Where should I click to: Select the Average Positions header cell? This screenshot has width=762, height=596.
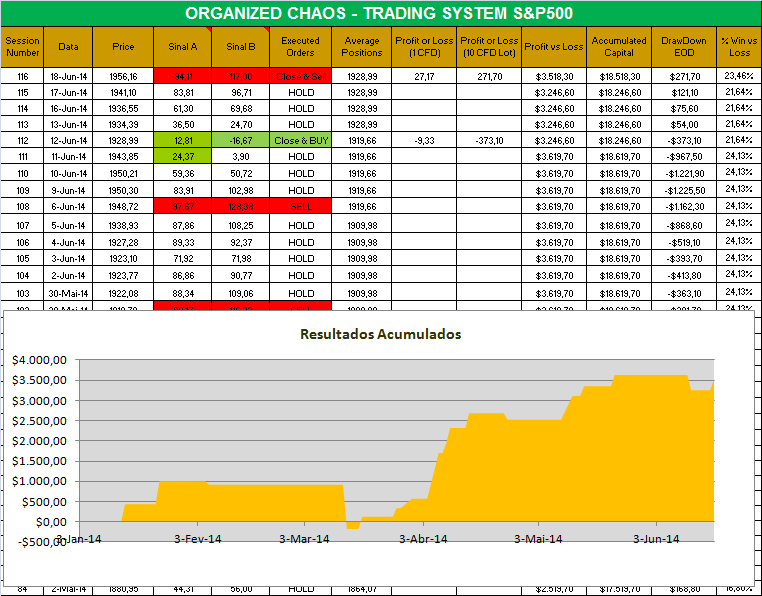(x=362, y=47)
